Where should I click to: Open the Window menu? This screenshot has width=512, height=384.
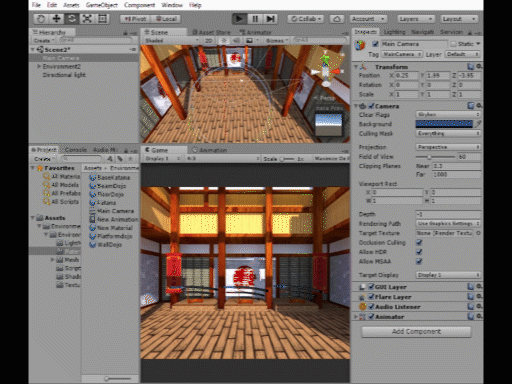tap(172, 5)
